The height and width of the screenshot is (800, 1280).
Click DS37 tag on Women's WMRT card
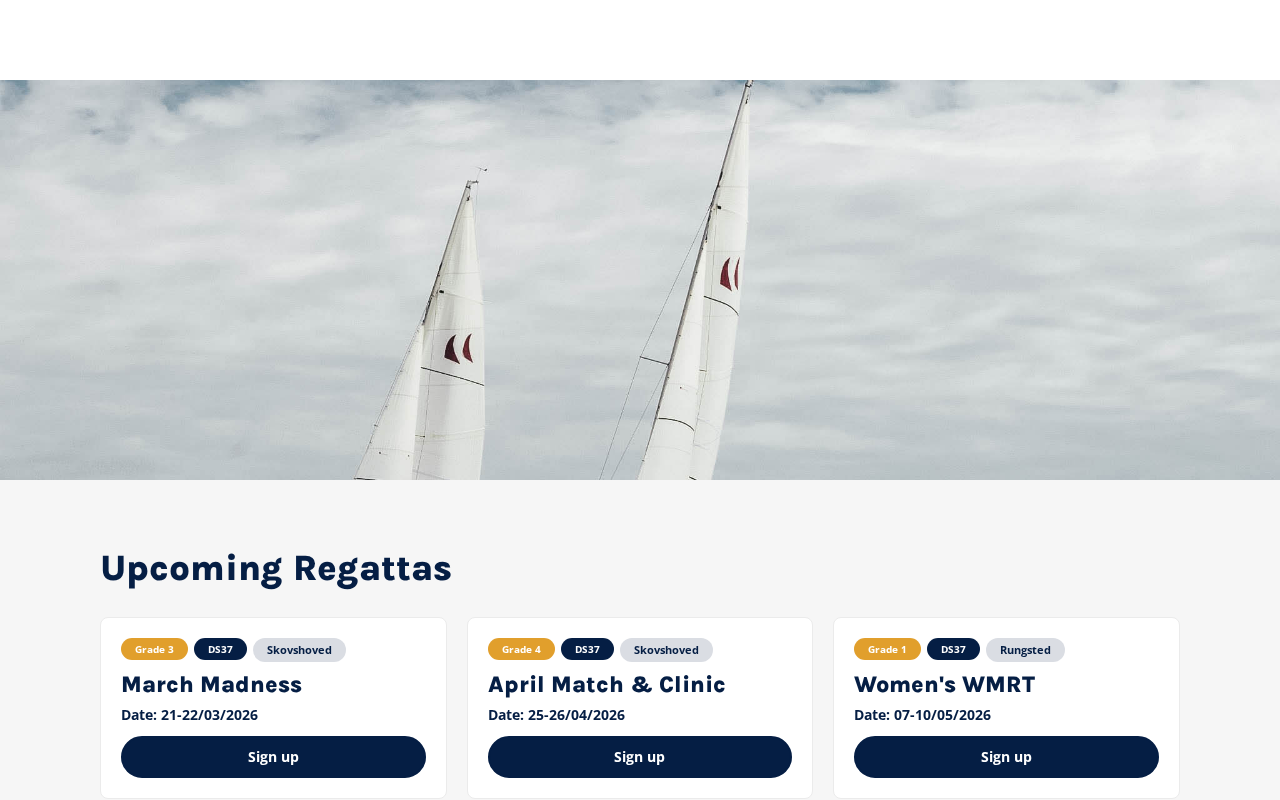pyautogui.click(x=953, y=649)
